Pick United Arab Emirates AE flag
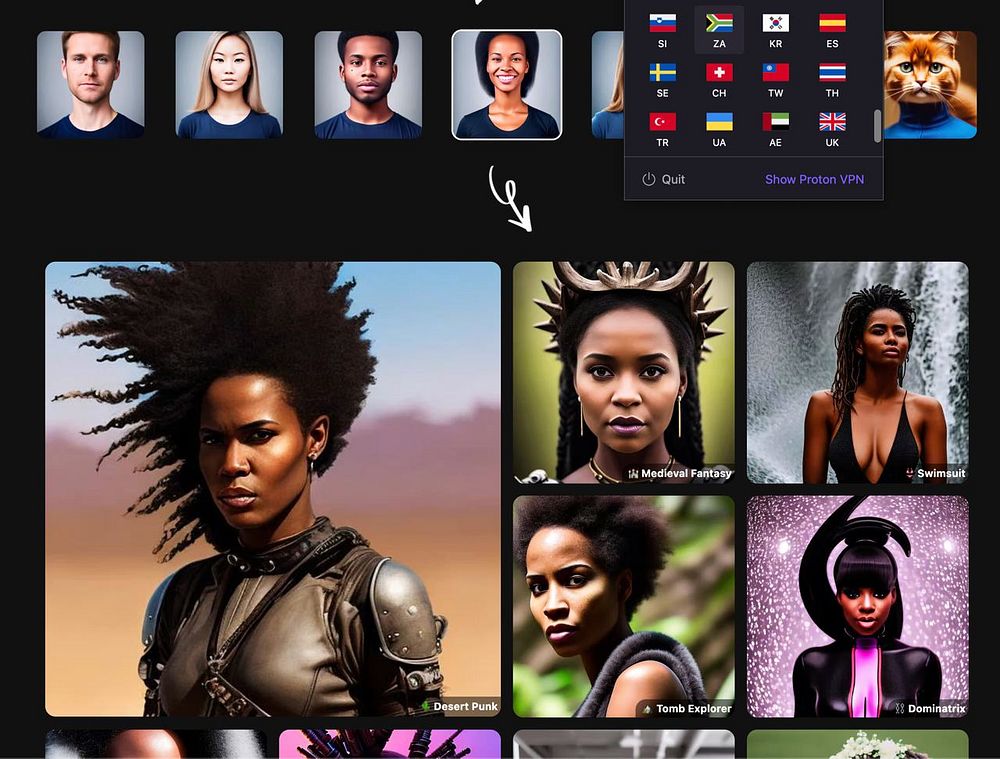 (x=776, y=121)
